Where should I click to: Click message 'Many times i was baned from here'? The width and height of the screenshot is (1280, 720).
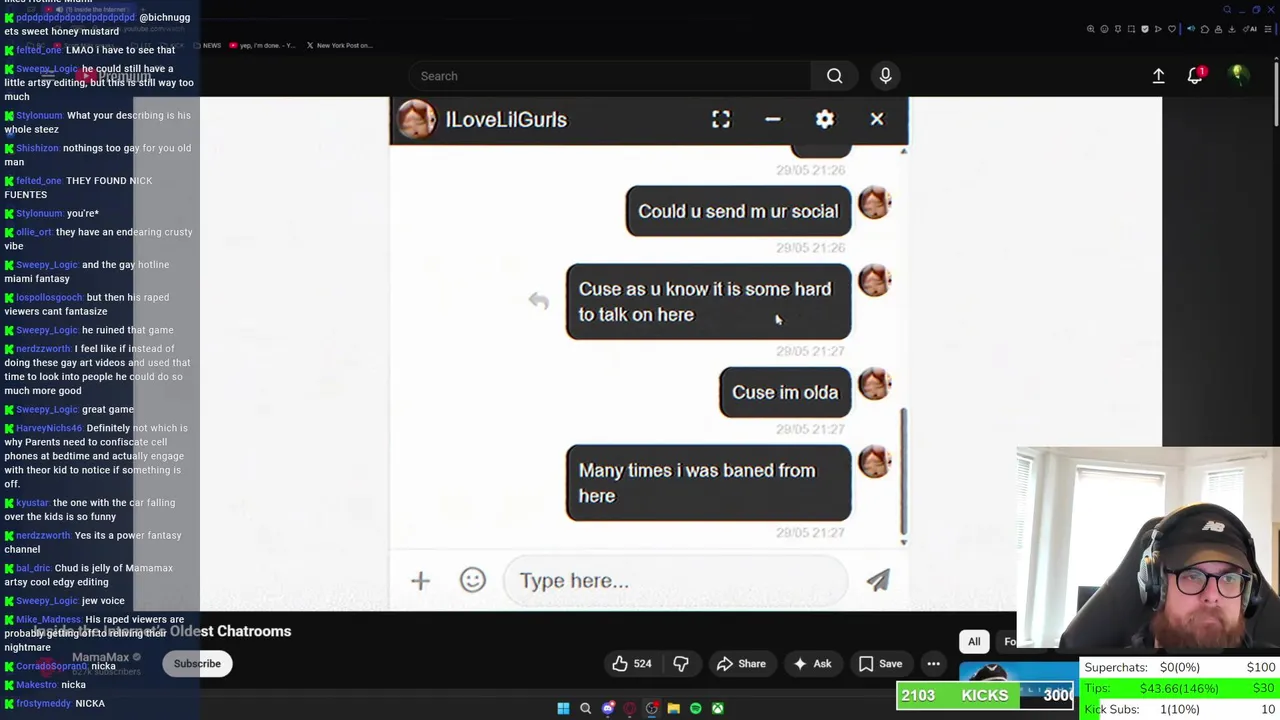tap(708, 484)
